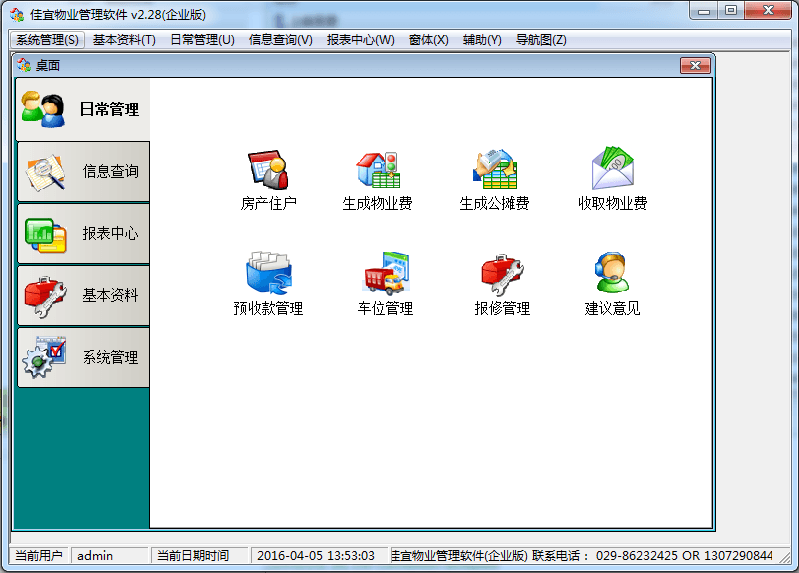Open the 系统管理(S) menu
Screen dimensions: 799x573
click(47, 40)
